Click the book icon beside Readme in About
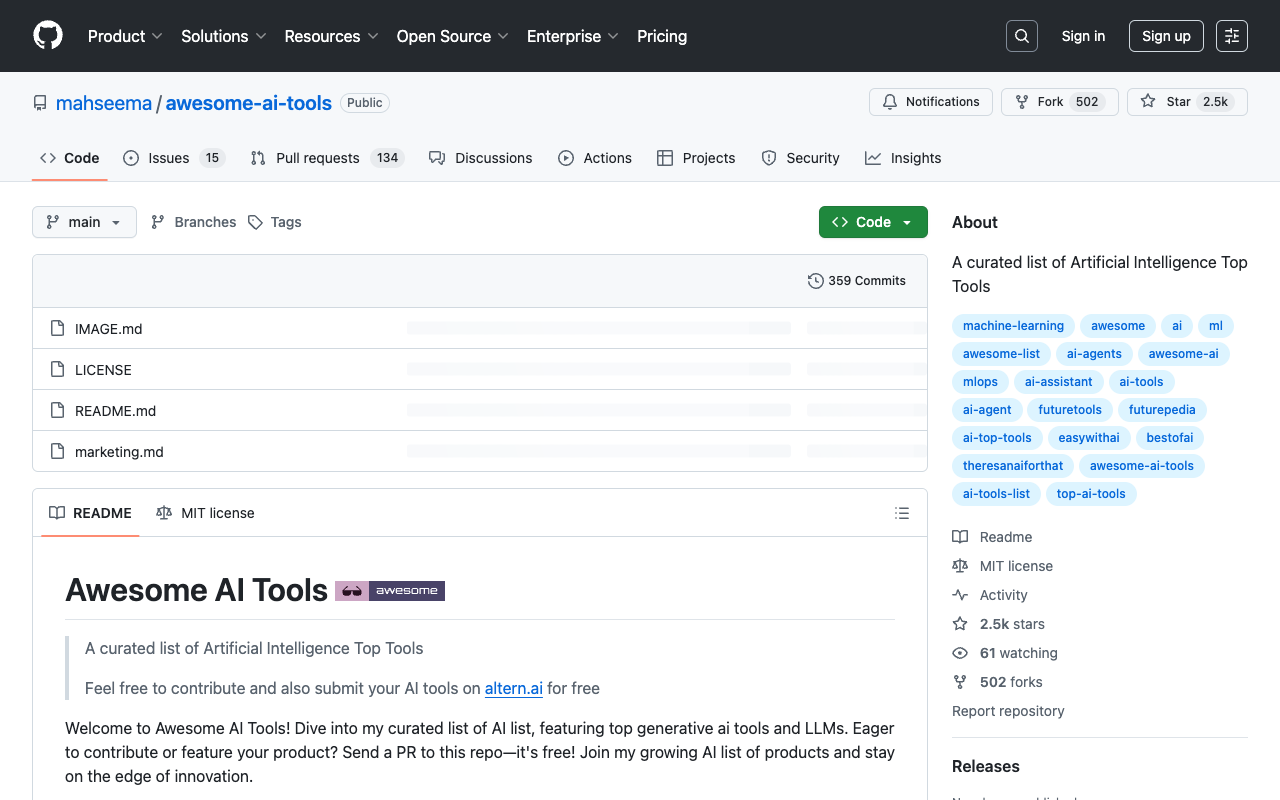This screenshot has width=1280, height=800. pyautogui.click(x=960, y=537)
